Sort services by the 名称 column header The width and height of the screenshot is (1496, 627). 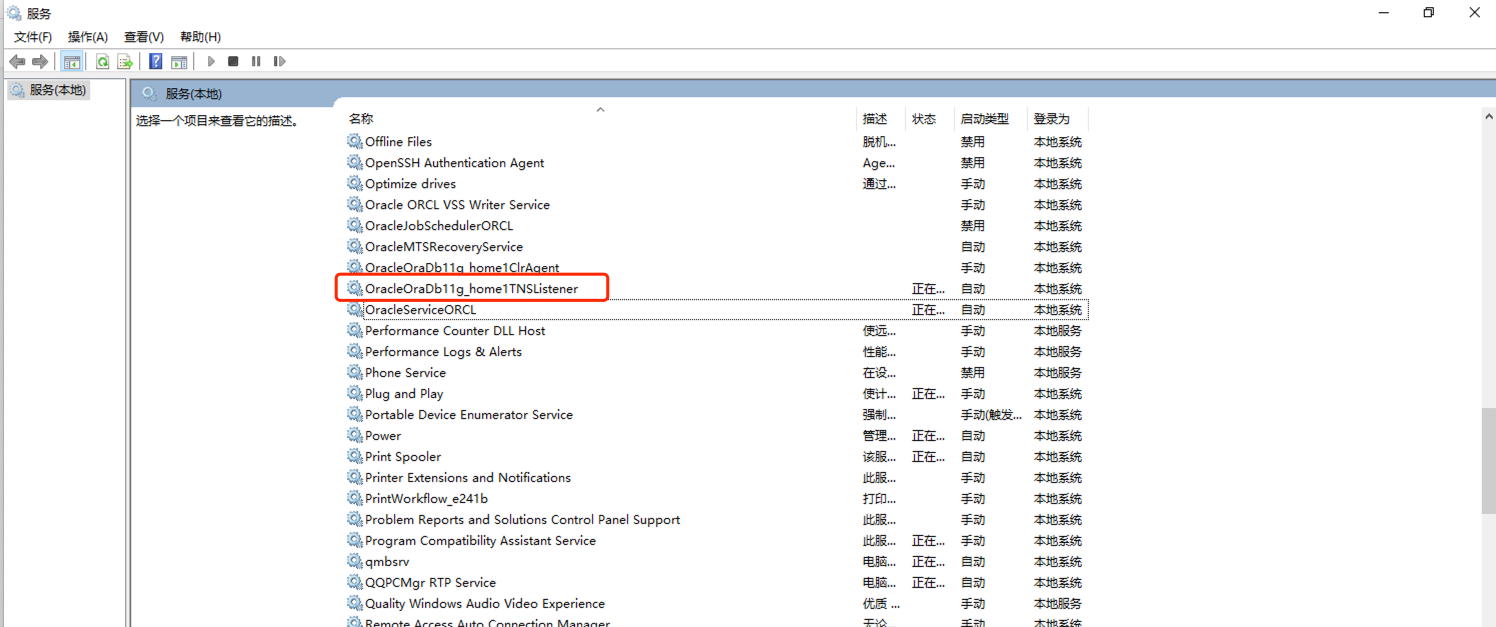[361, 119]
